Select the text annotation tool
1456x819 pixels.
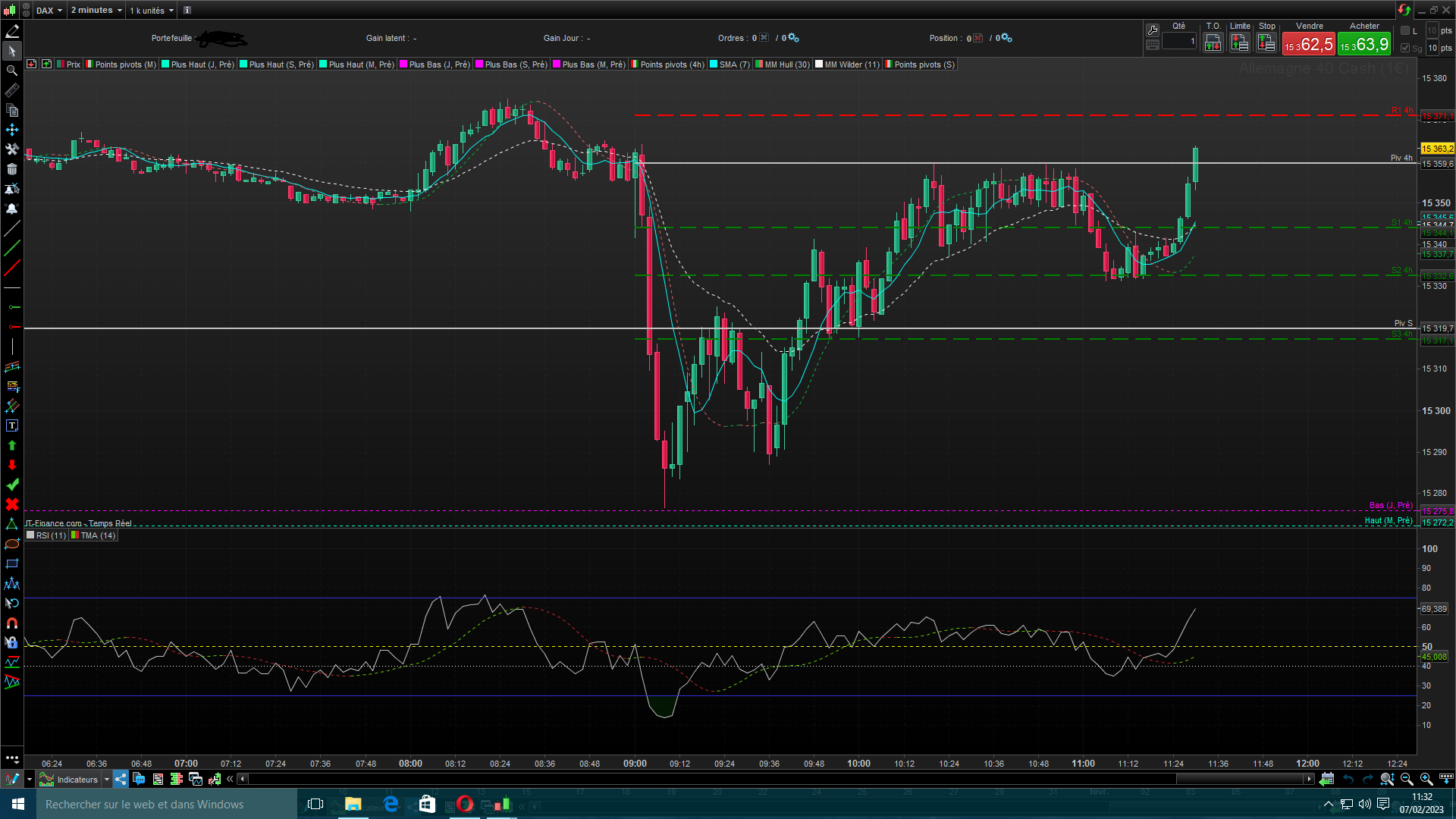coord(12,425)
